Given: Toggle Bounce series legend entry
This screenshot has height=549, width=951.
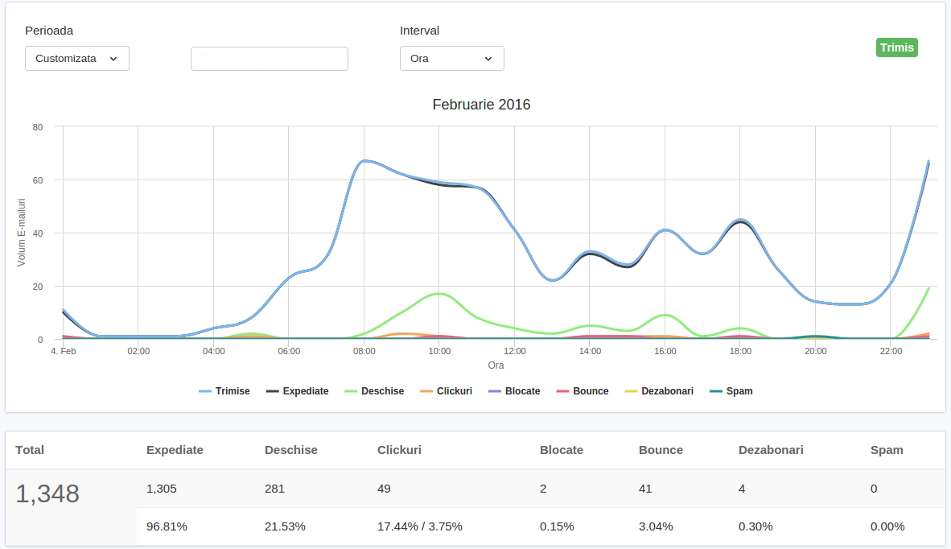Looking at the screenshot, I should click(581, 391).
